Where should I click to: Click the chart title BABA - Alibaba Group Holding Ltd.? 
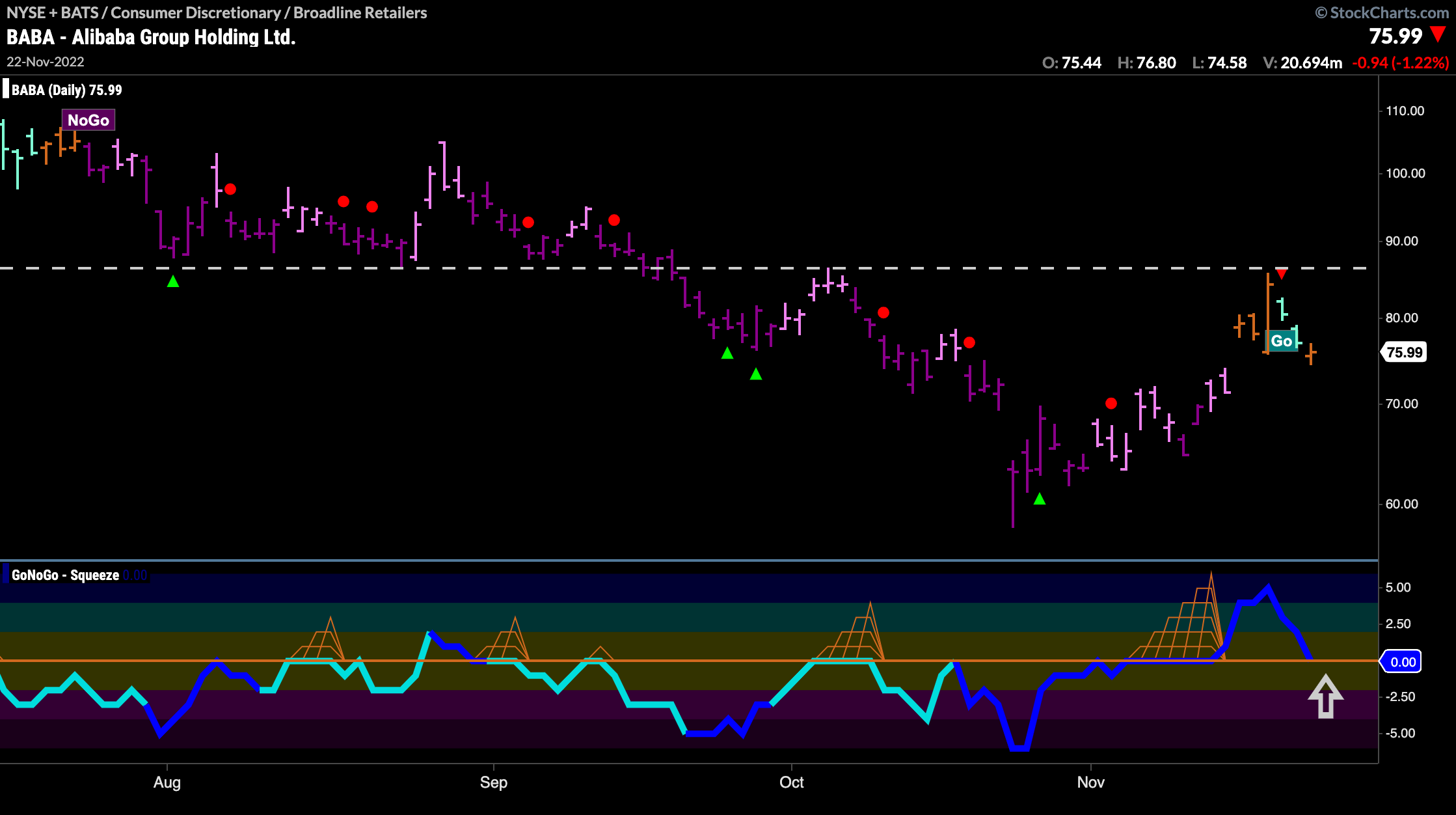click(x=151, y=37)
